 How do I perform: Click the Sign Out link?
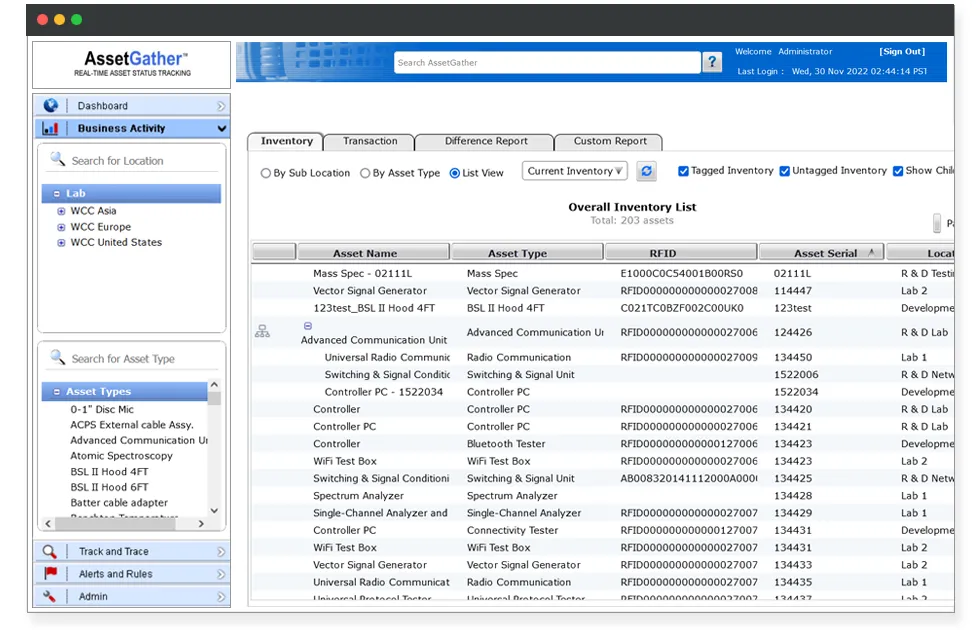click(902, 51)
